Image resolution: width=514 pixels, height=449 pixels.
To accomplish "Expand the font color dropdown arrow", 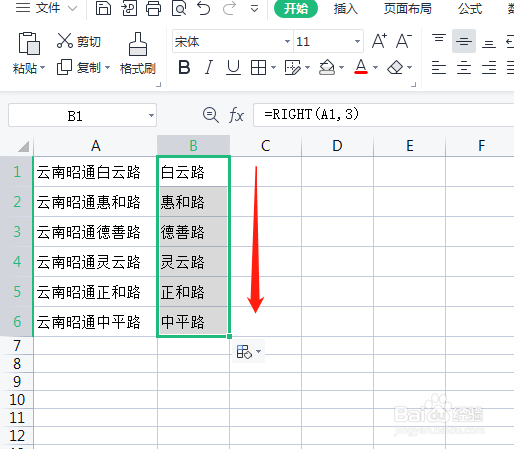I will [375, 68].
